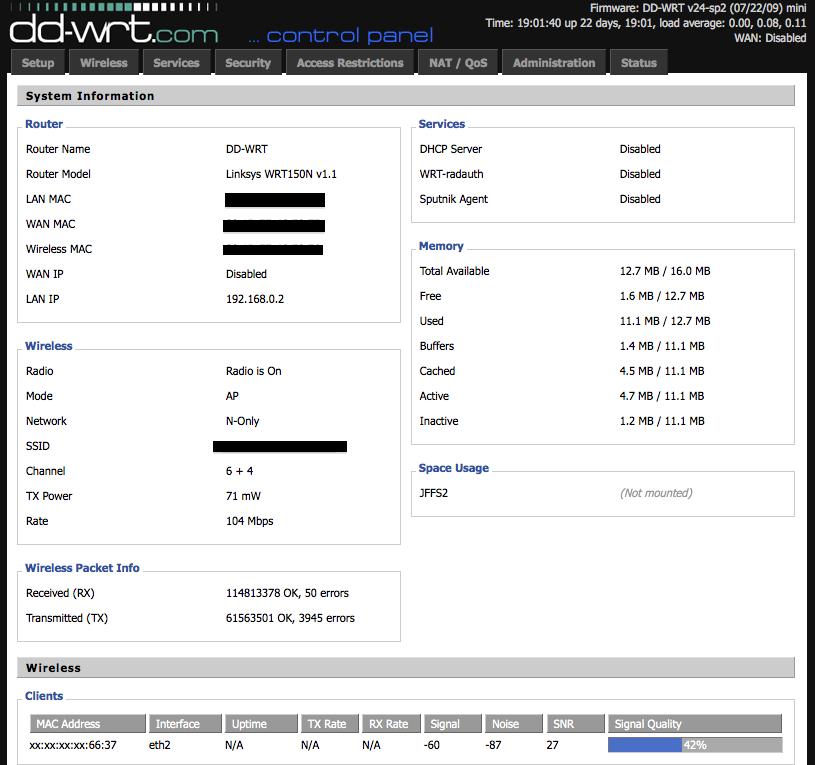
Task: Switch to the Status tab
Action: pyautogui.click(x=639, y=62)
